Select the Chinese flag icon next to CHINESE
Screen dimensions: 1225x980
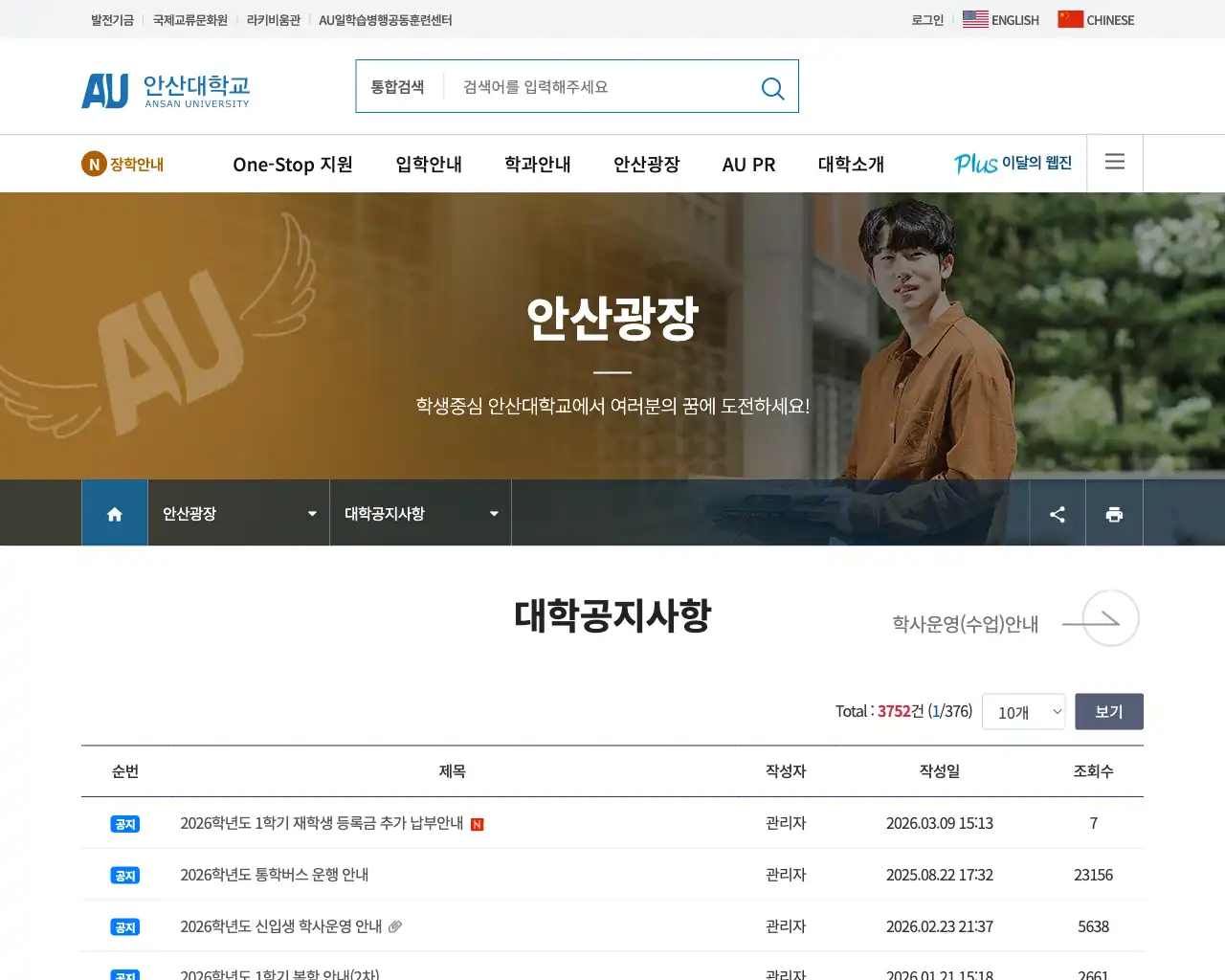(x=1069, y=18)
